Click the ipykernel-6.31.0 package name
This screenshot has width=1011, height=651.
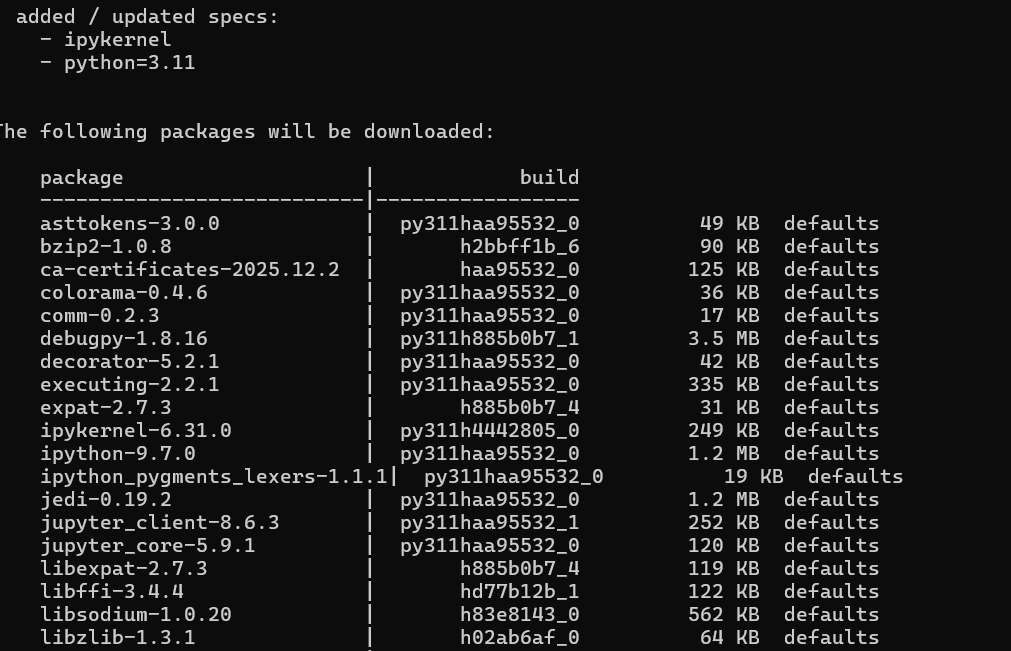pos(135,430)
